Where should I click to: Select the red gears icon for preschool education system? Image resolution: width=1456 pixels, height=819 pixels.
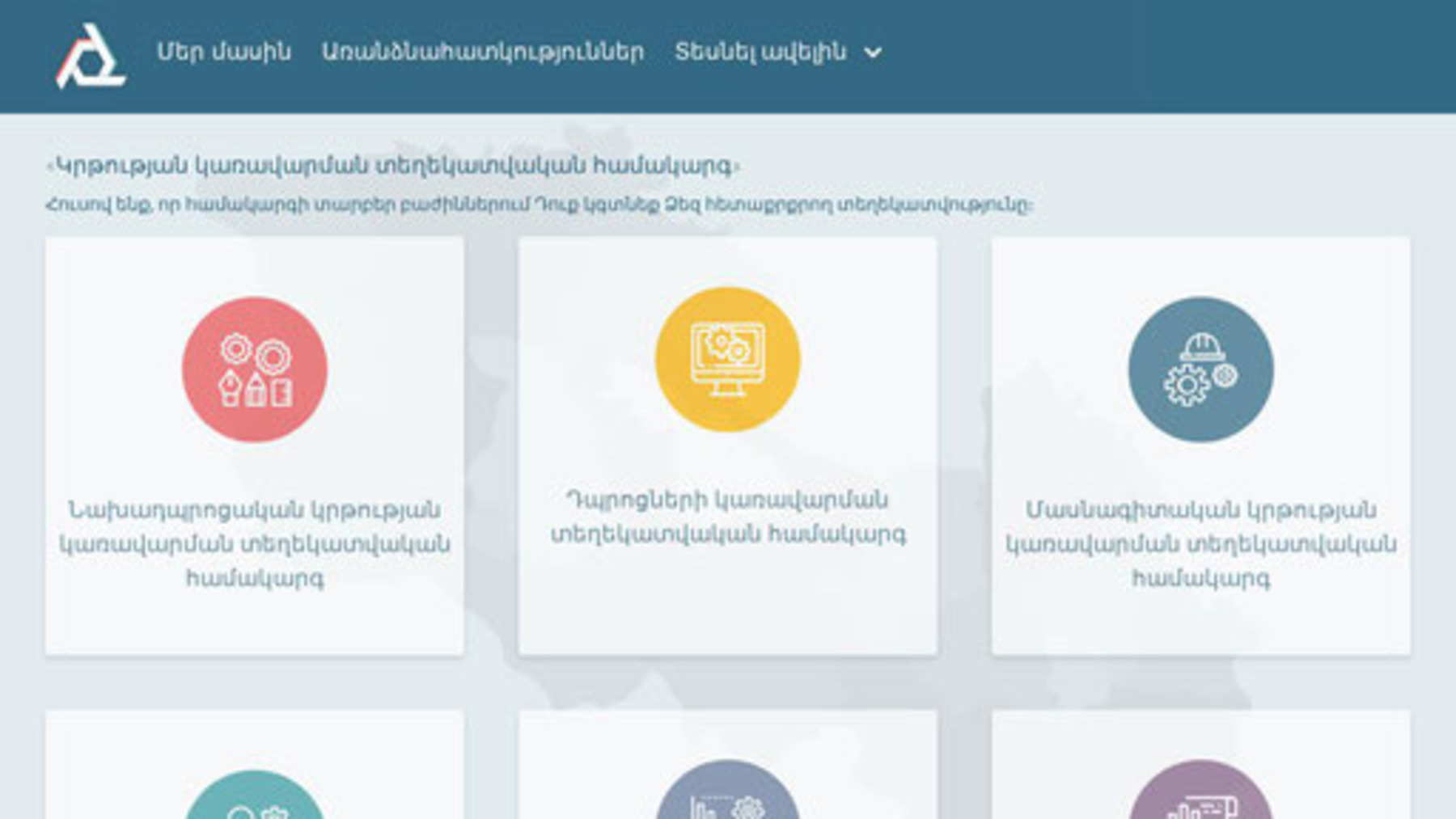pyautogui.click(x=254, y=365)
